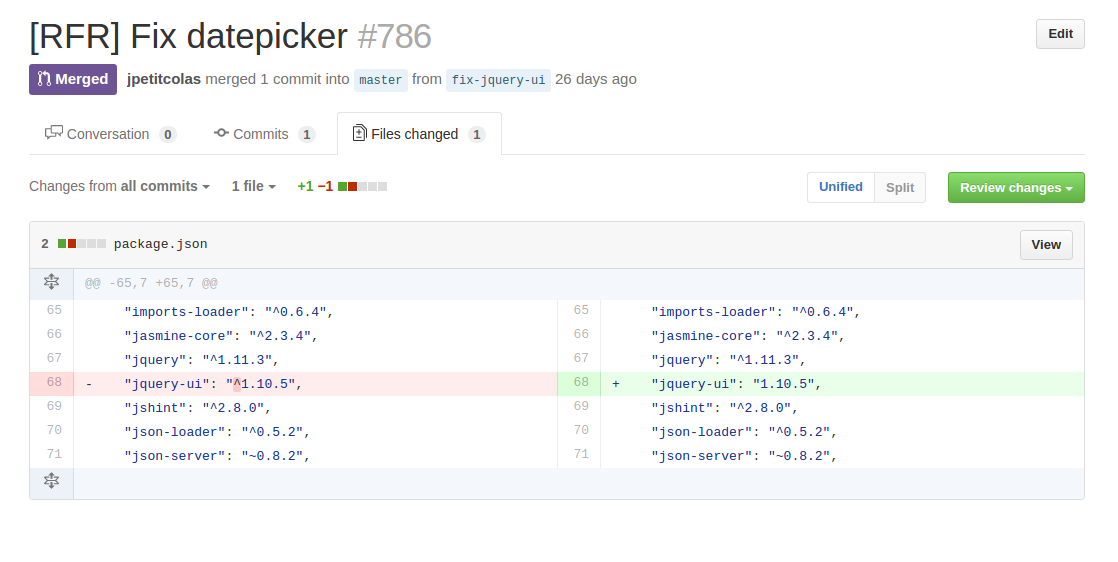Open the Changes from all commits dropdown

[119, 186]
